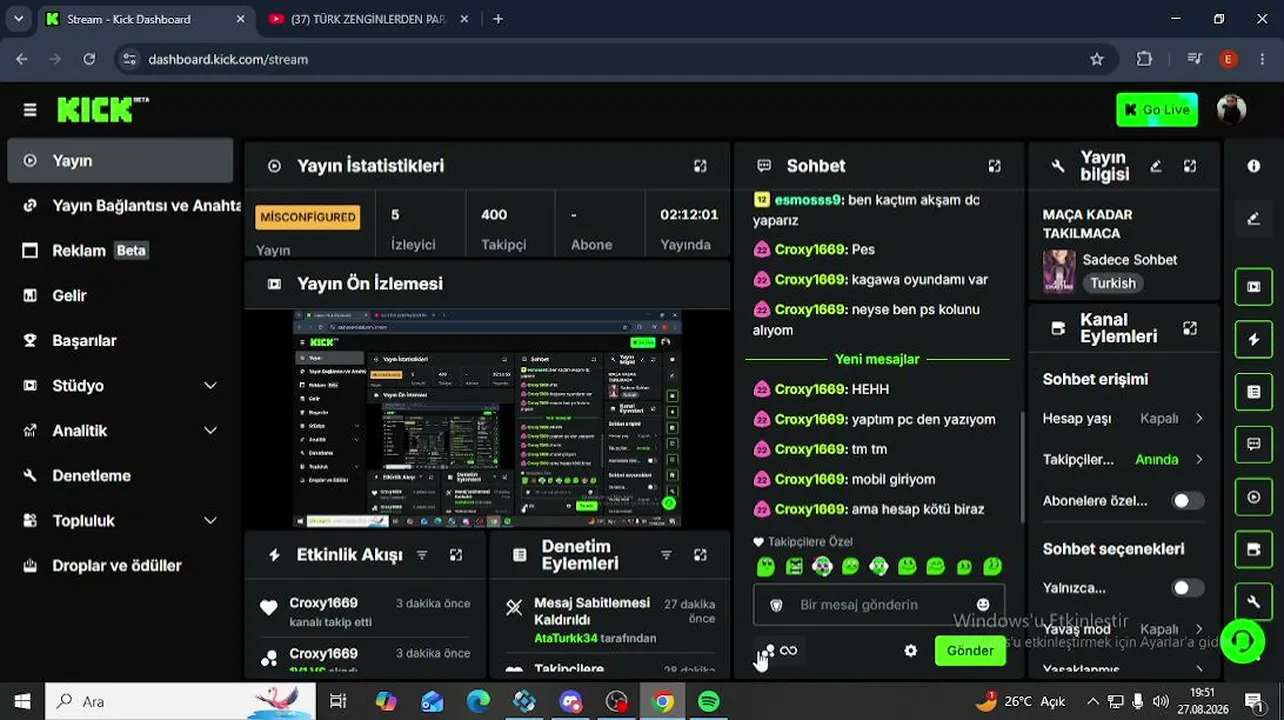Viewport: 1284px width, 720px height.
Task: Open the browser tab search dropdown
Action: (x=18, y=19)
